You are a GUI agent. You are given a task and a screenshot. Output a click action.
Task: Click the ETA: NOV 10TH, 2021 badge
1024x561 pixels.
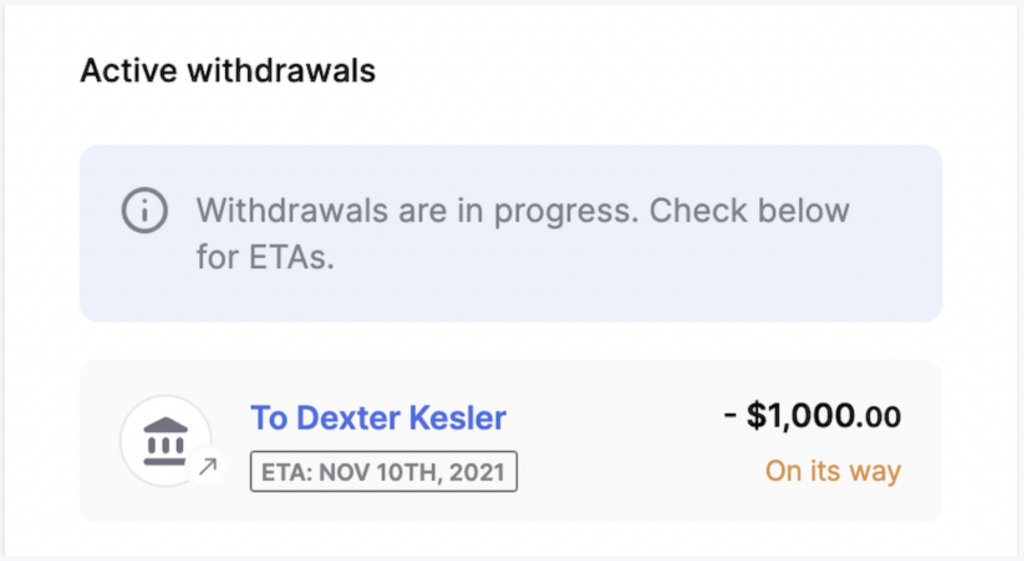pos(383,472)
